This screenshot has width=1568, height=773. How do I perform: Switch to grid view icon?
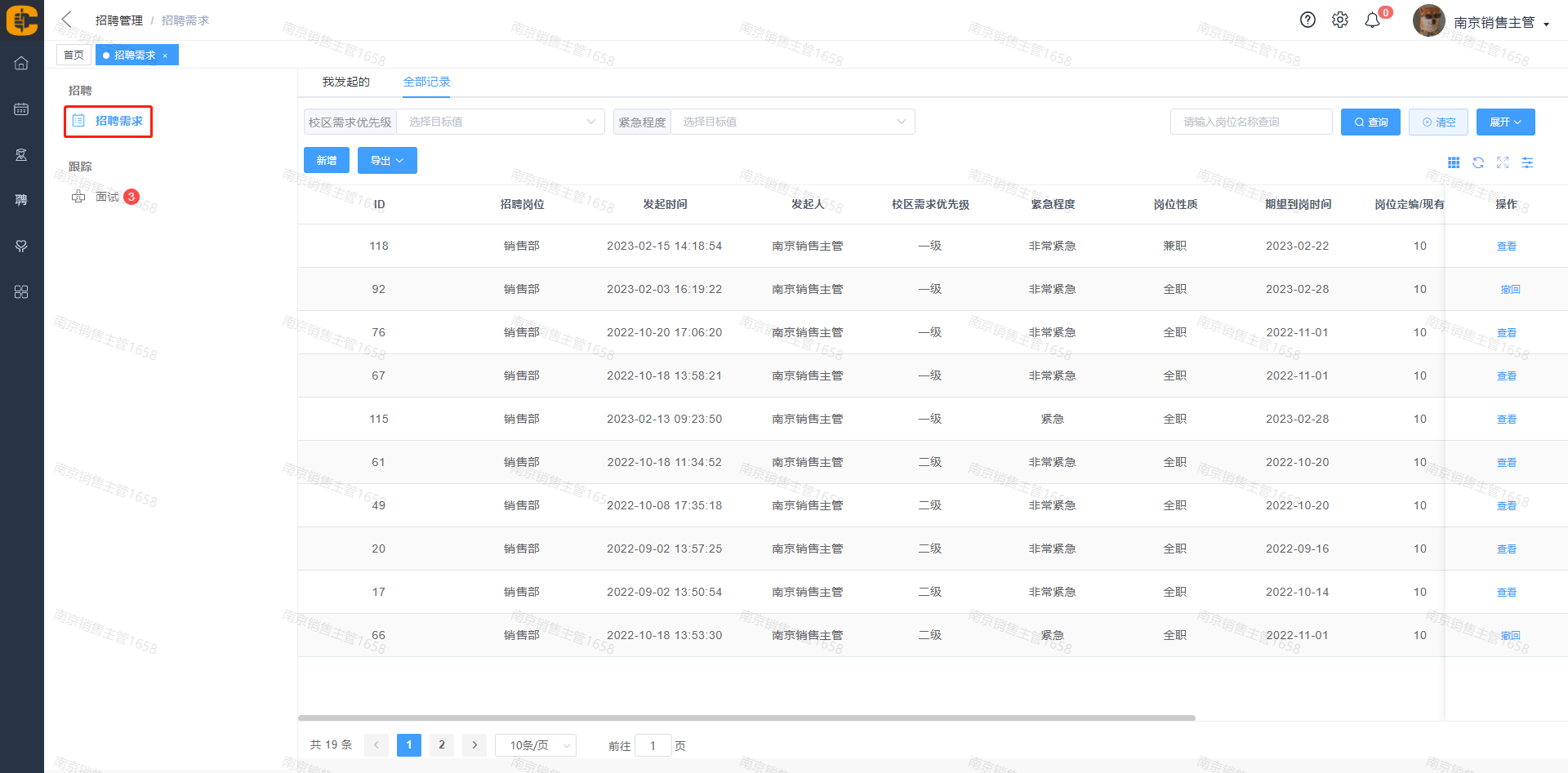coord(1454,163)
